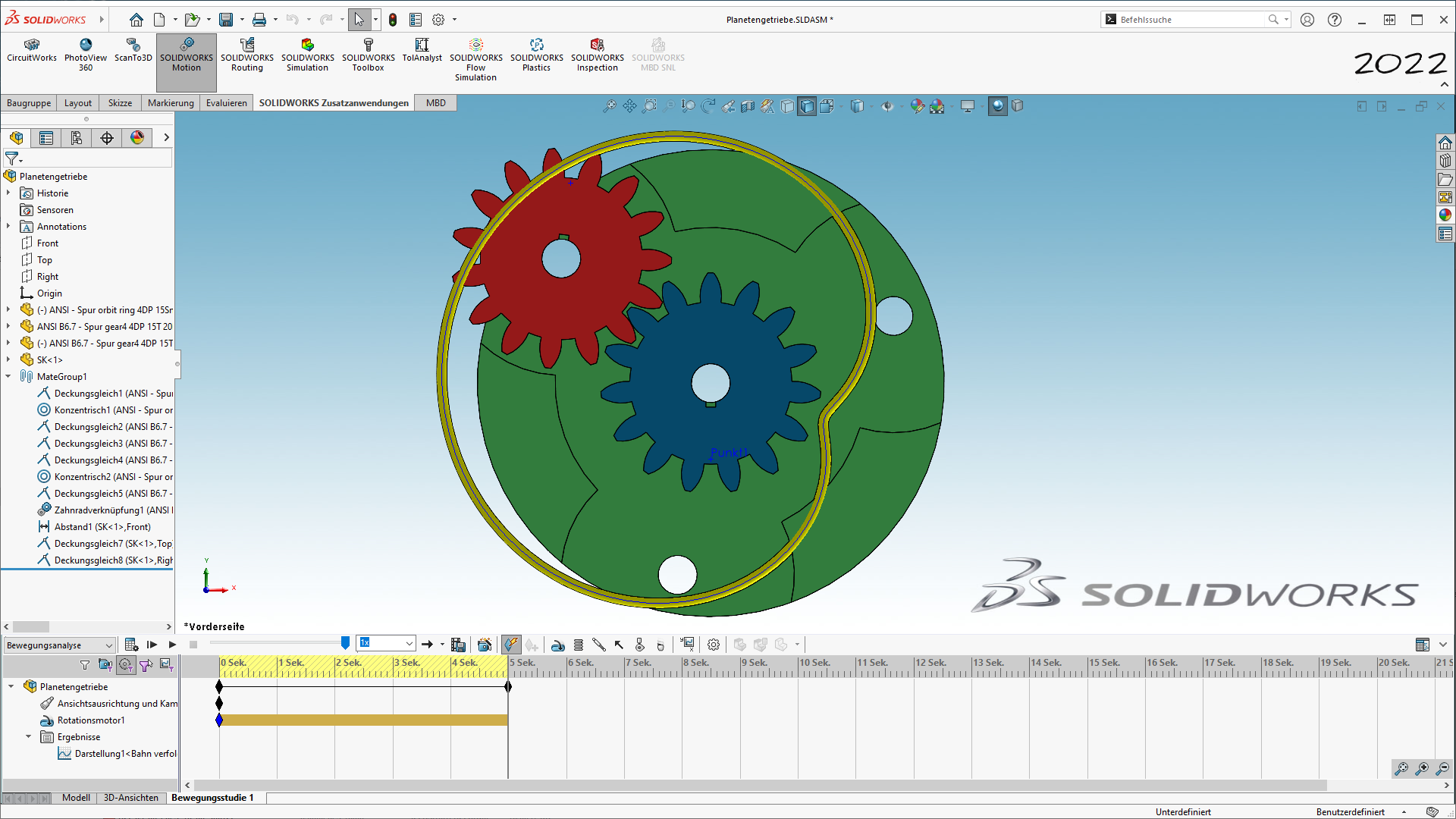The width and height of the screenshot is (1456, 819).
Task: Open Animation Wizard icon
Action: [x=485, y=645]
